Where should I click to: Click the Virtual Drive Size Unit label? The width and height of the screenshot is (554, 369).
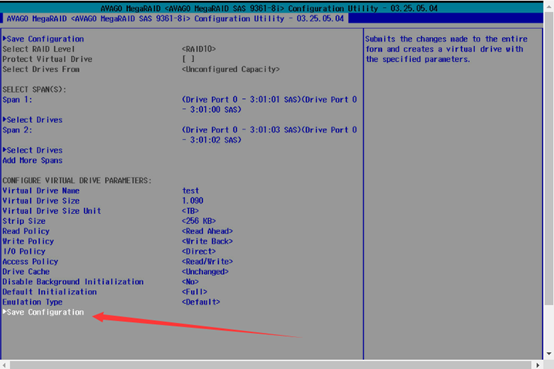[x=52, y=211]
